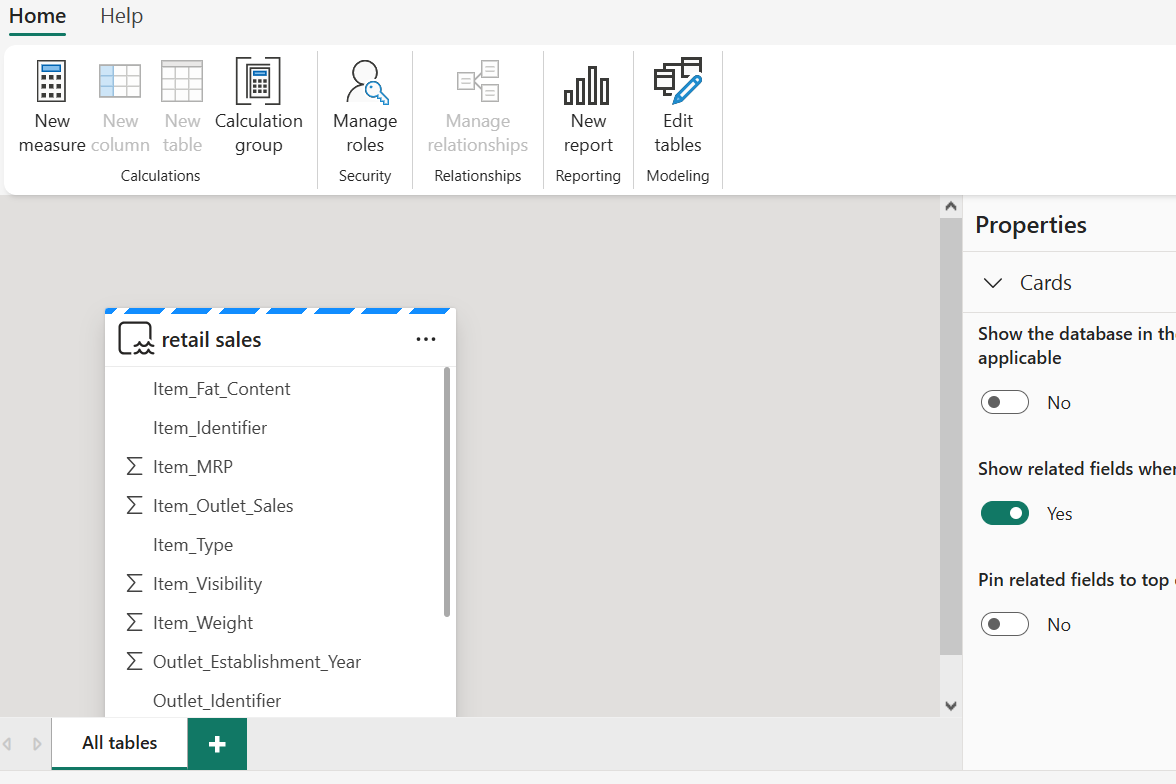Click Manage relationships ribbon icon
The height and width of the screenshot is (784, 1176).
click(x=478, y=81)
